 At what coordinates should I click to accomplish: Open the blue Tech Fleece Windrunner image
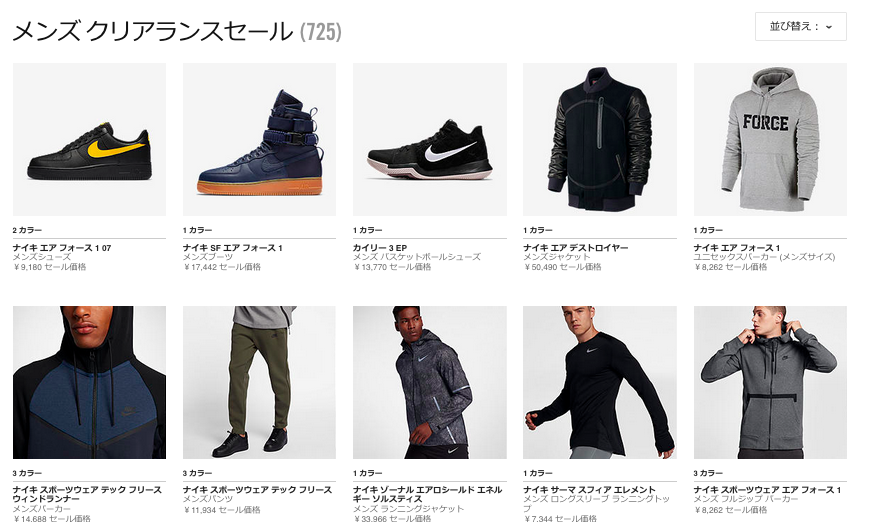pyautogui.click(x=89, y=382)
